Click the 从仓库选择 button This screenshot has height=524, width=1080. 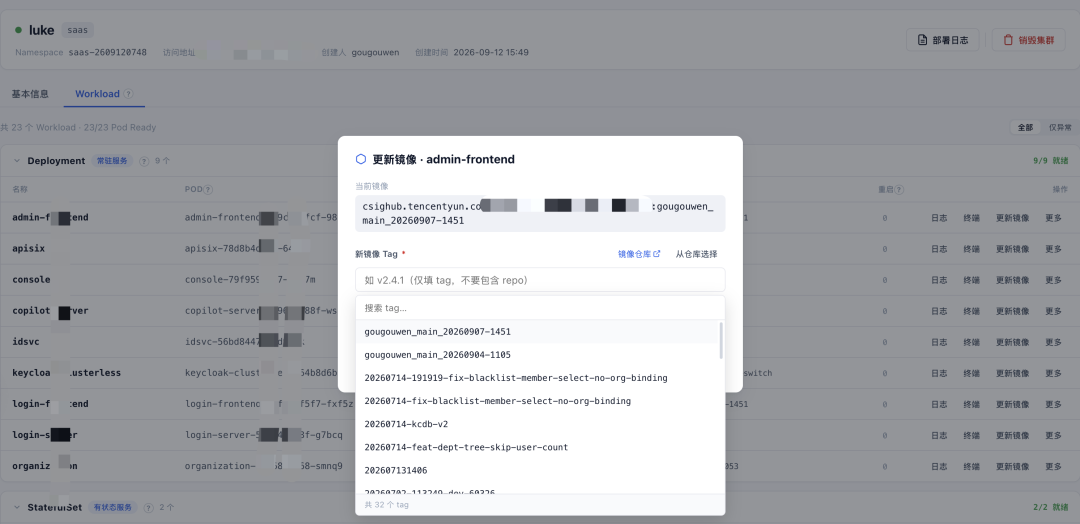(x=696, y=254)
